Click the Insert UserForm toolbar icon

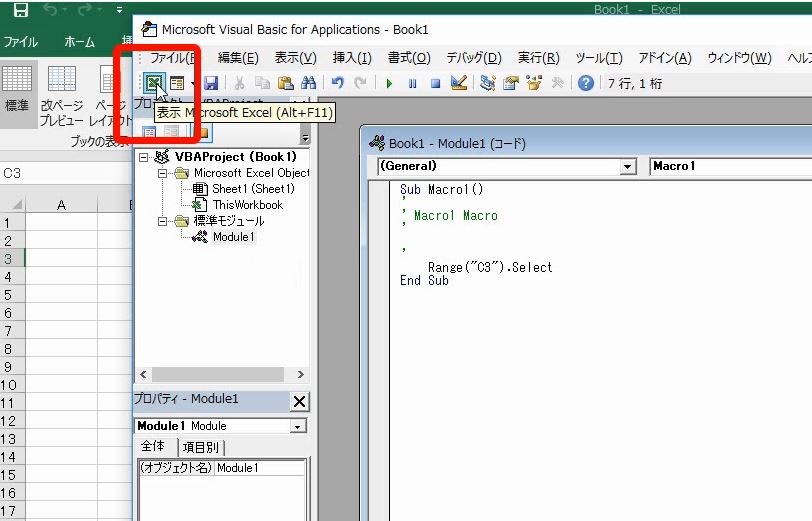(177, 83)
